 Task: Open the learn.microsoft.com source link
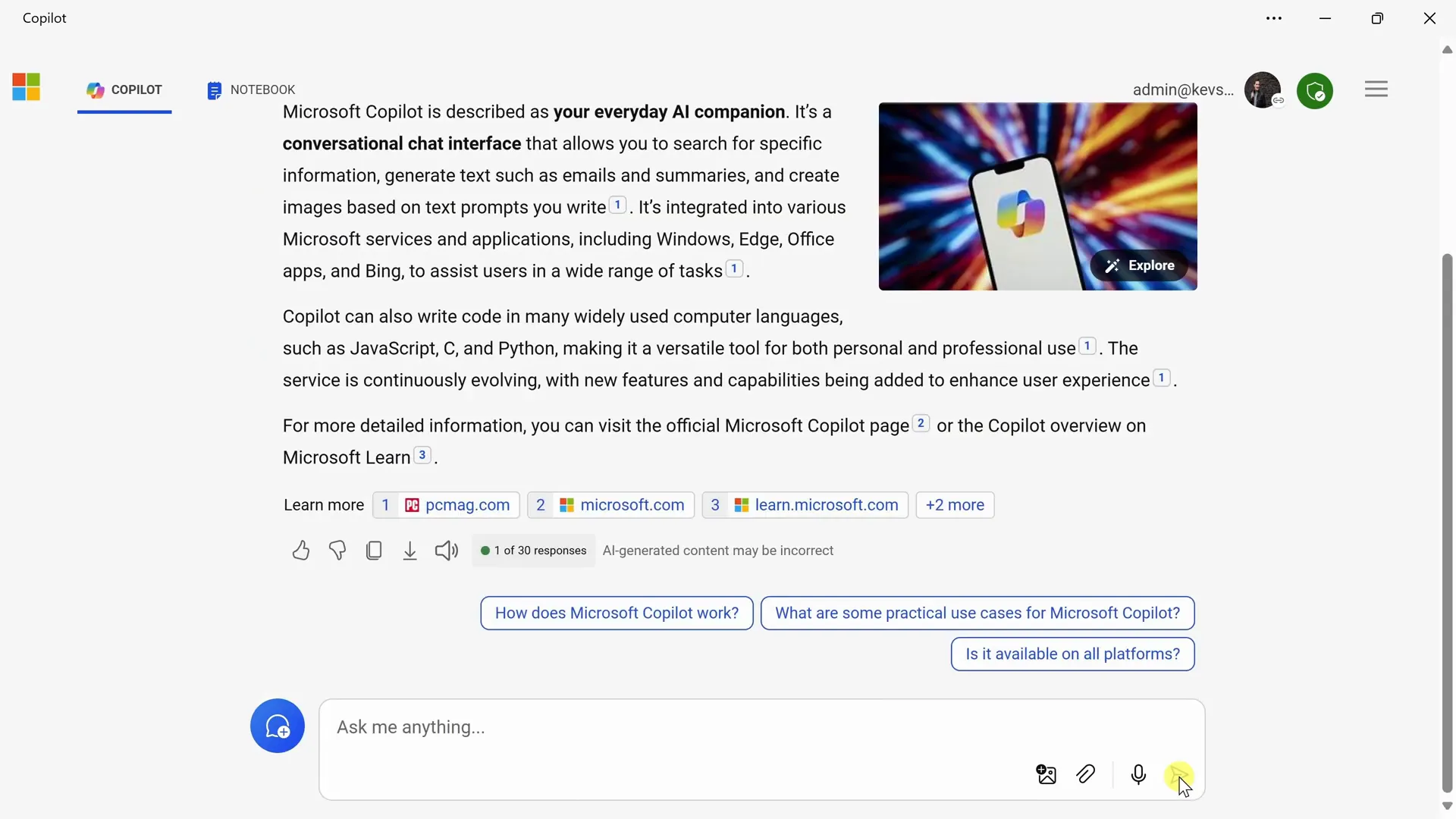[x=805, y=505]
